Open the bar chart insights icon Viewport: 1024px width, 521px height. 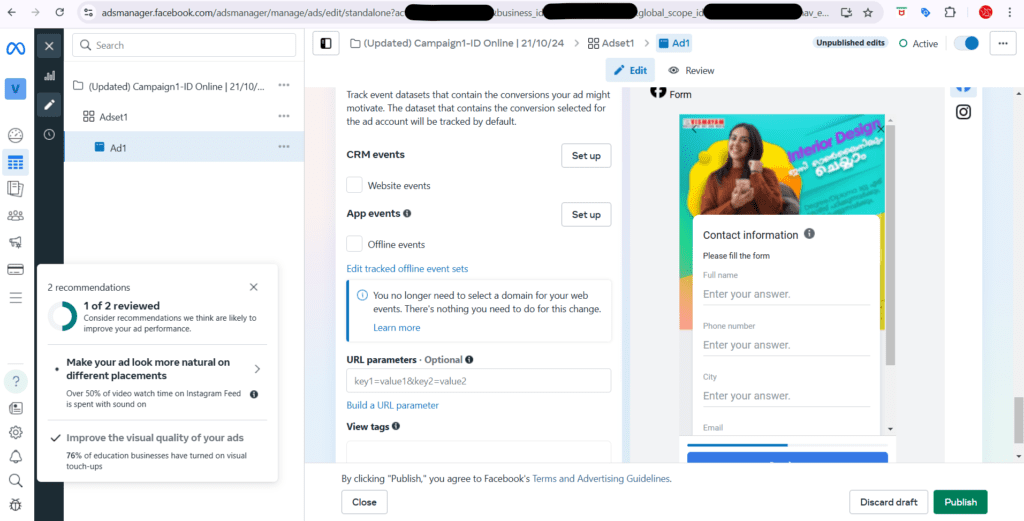[x=49, y=75]
